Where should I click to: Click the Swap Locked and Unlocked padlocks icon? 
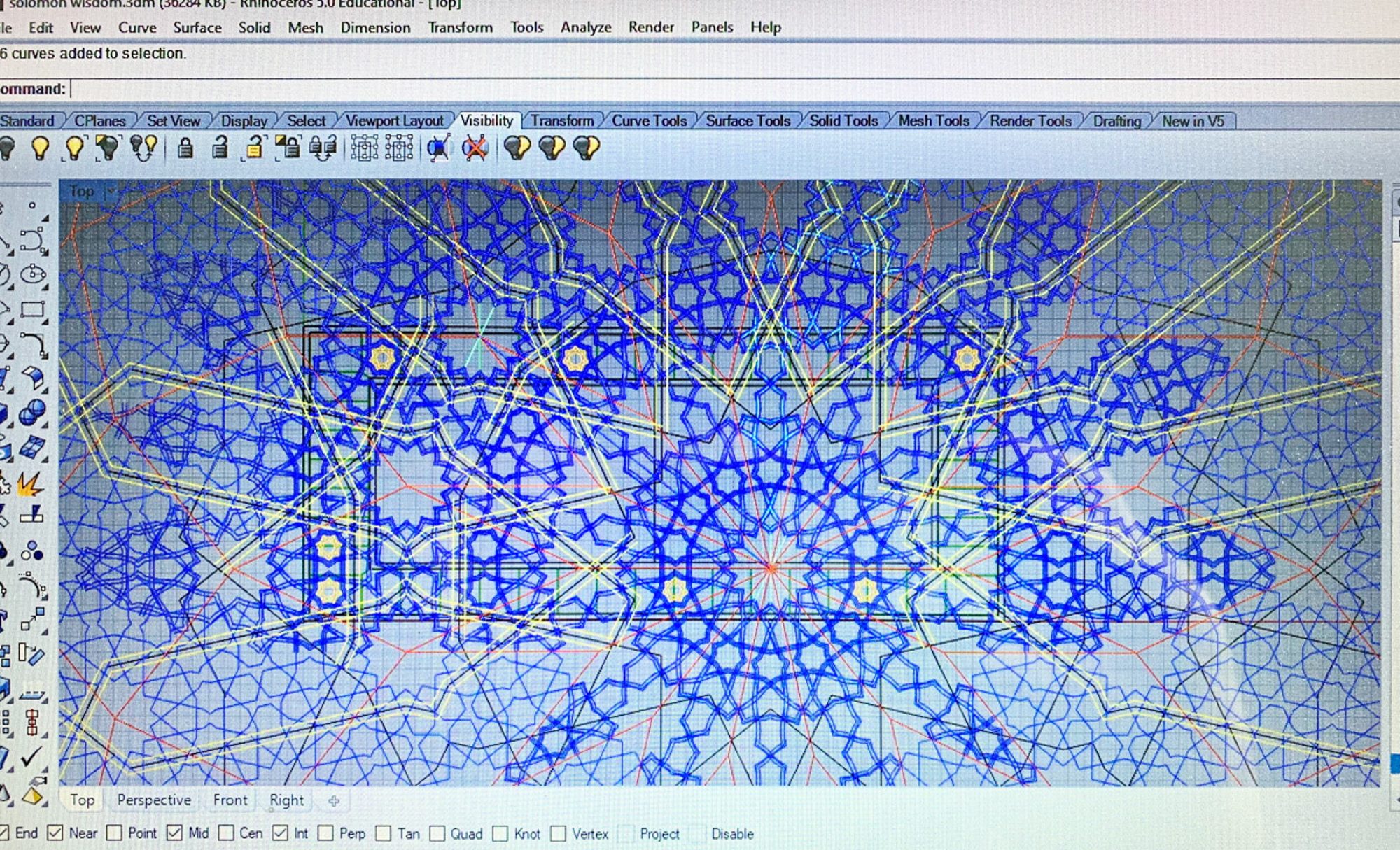click(323, 148)
